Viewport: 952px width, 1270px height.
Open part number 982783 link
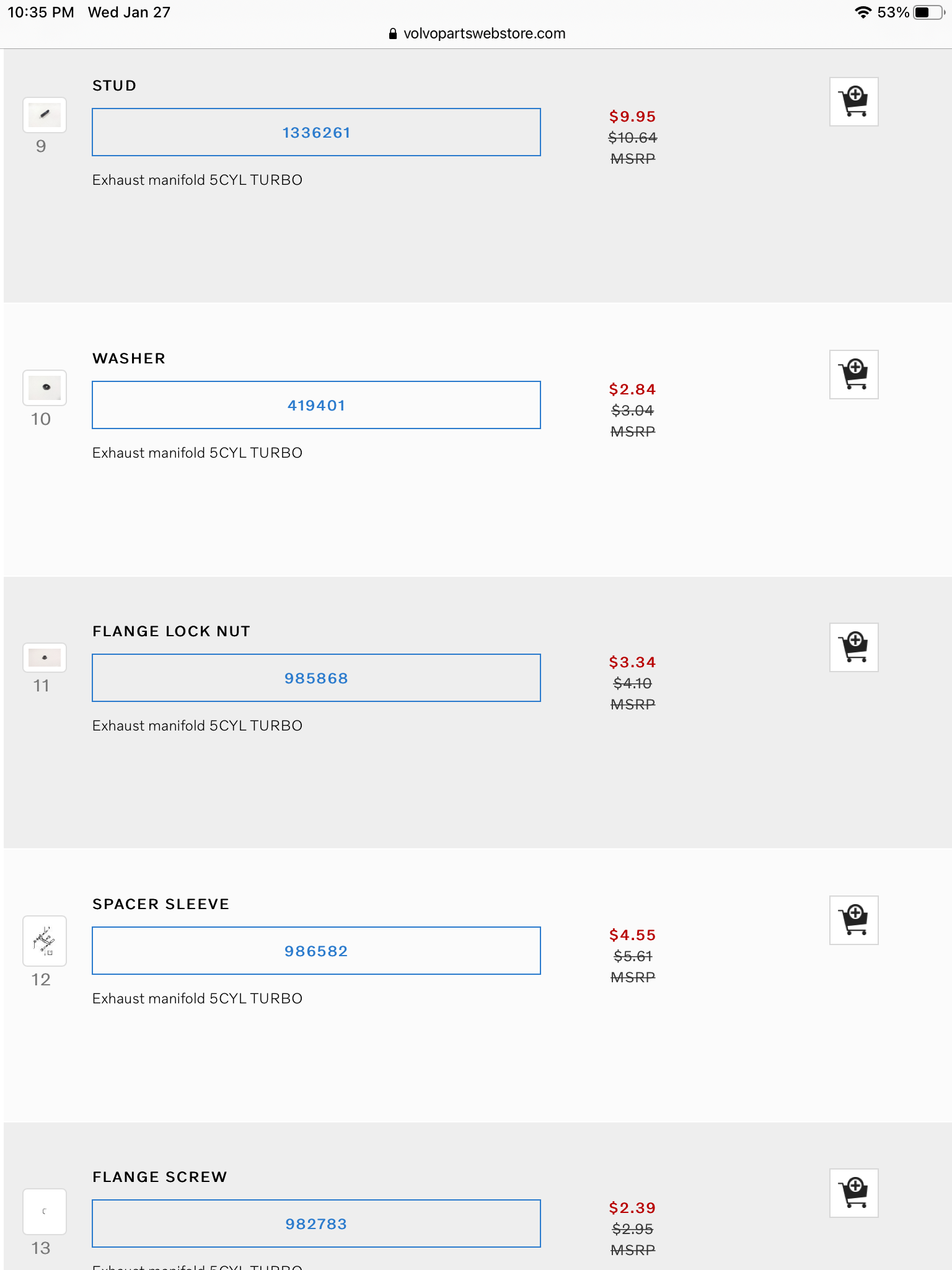(x=316, y=1224)
